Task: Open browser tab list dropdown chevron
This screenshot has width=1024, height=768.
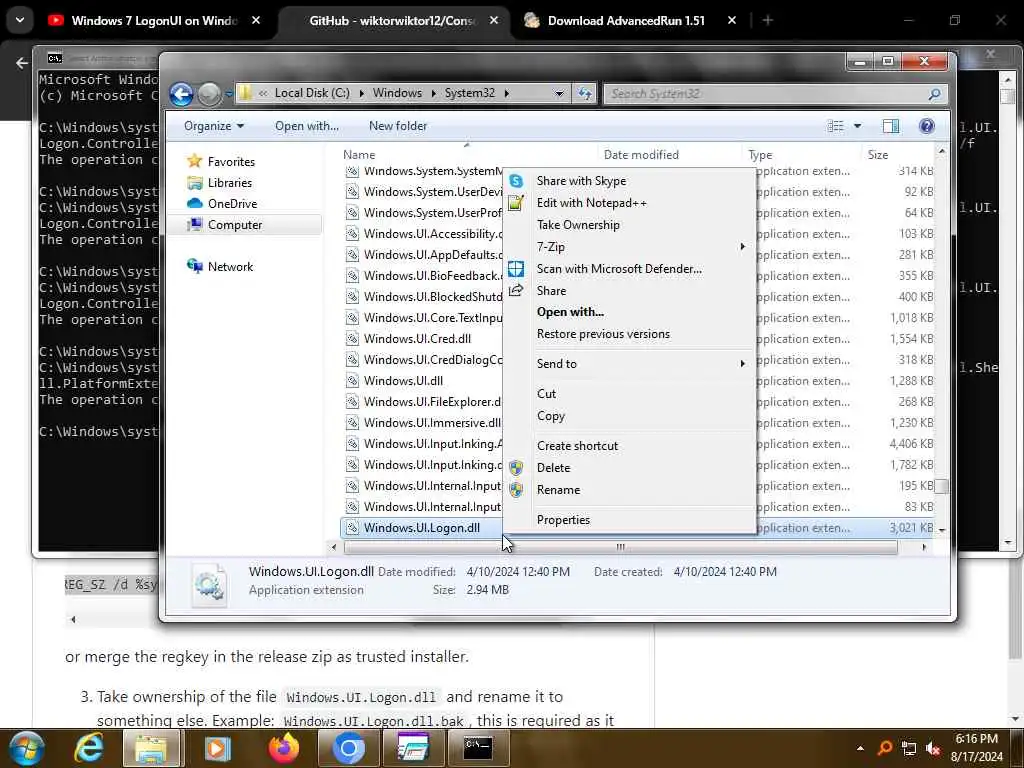Action: tap(20, 20)
